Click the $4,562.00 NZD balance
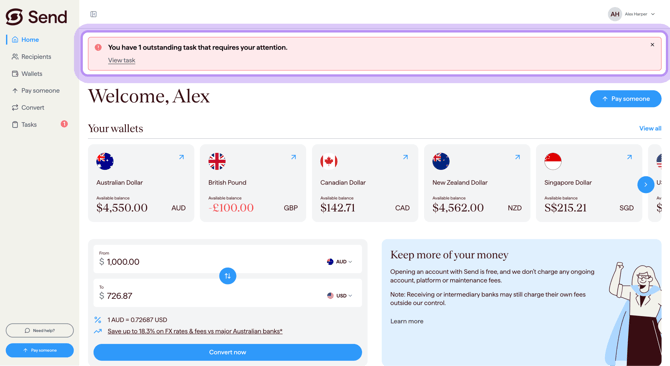Viewport: 670px width, 366px height. tap(458, 208)
